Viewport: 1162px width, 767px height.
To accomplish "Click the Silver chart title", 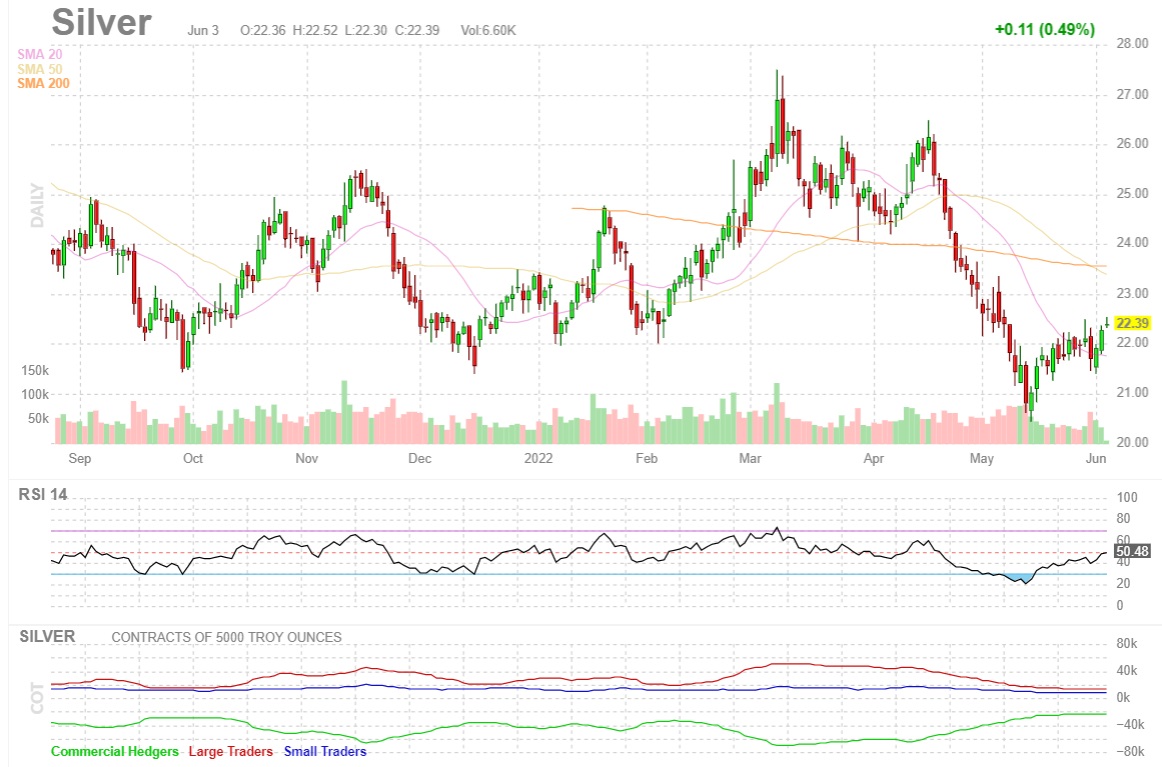I will point(102,22).
